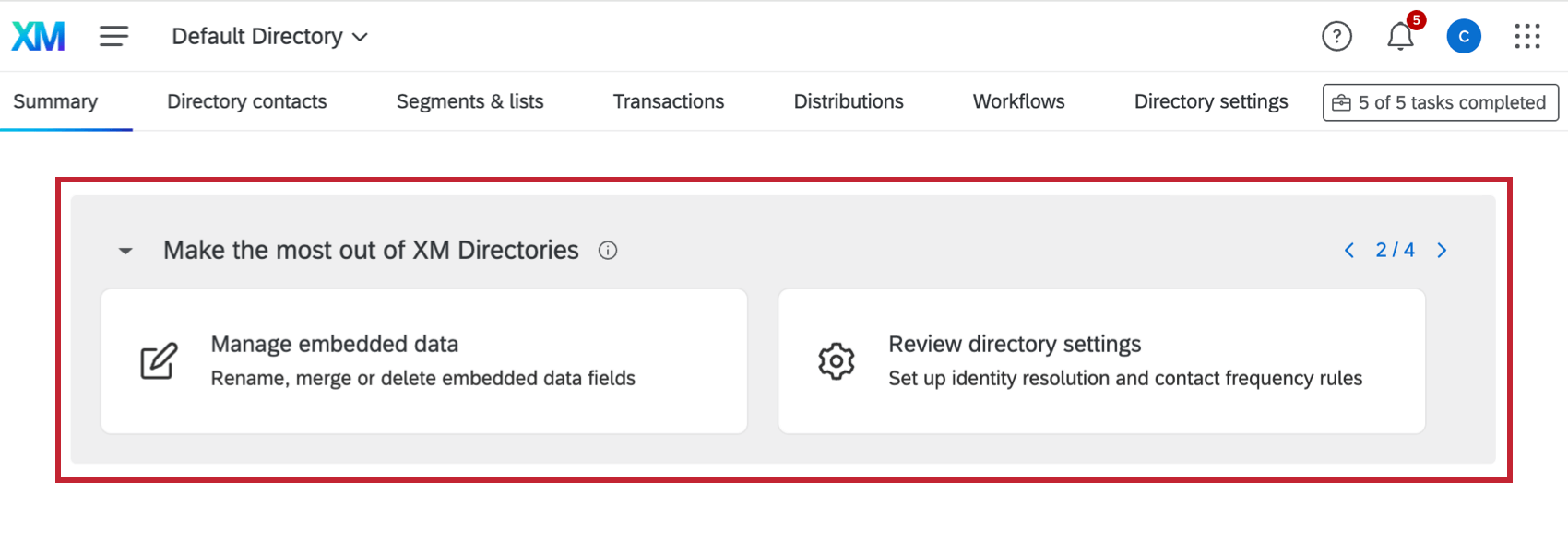Switch to the Directory contacts tab
The height and width of the screenshot is (553, 1568).
point(247,101)
